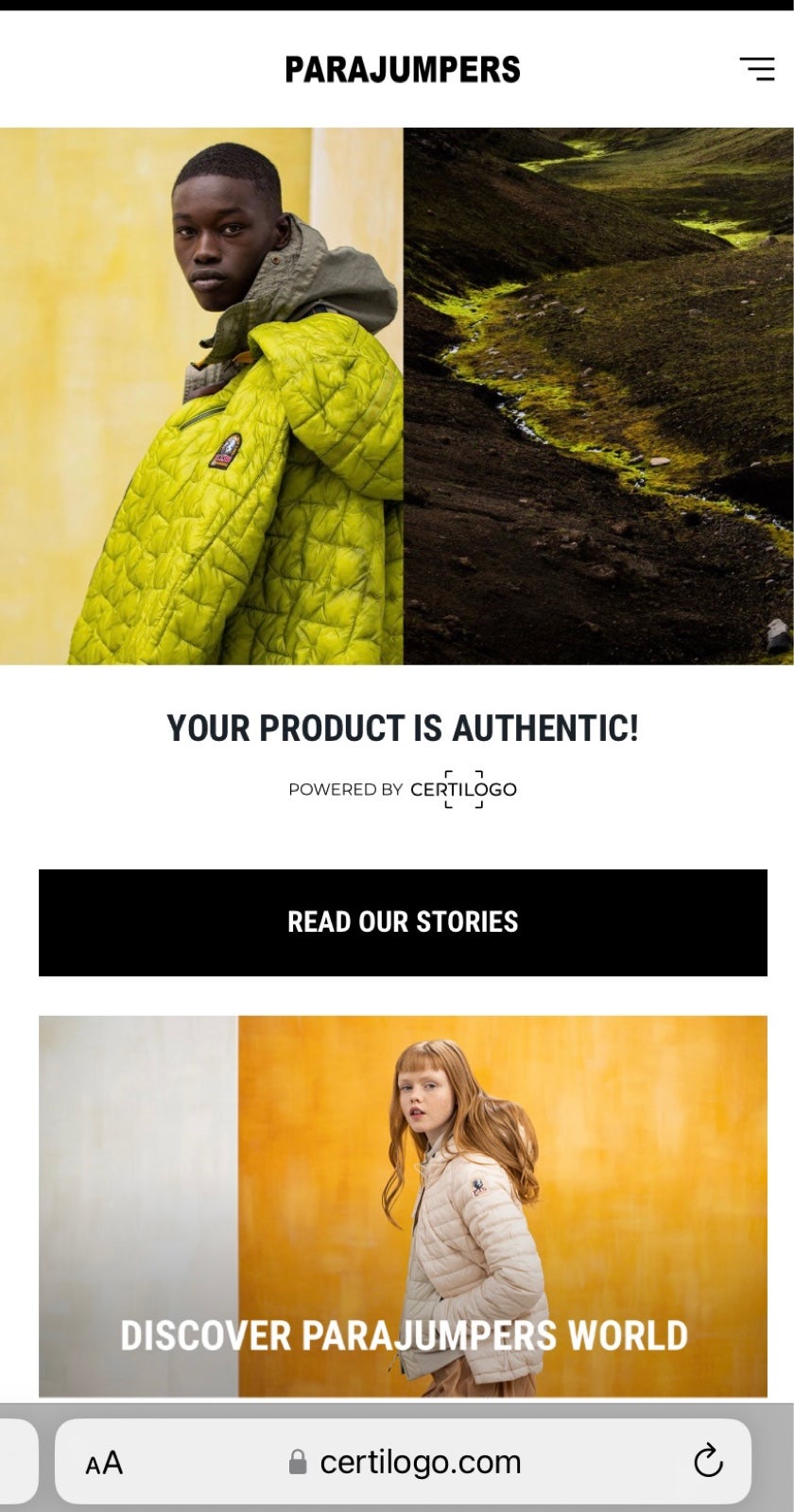Switch to the adjacent Safari tab at bottom-left
This screenshot has height=1512, width=794.
pyautogui.click(x=17, y=1462)
